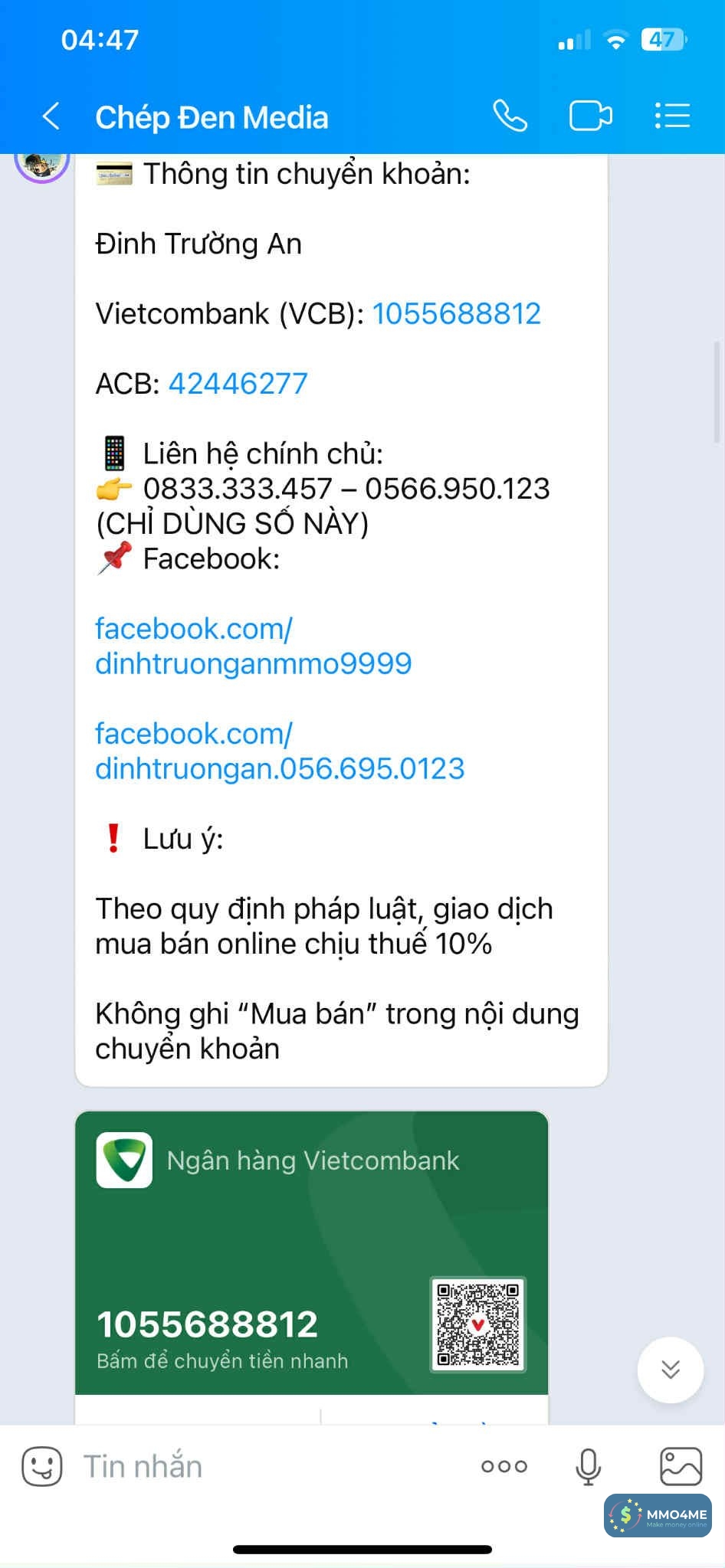
Task: Tap the Chép Đen Media chat title
Action: point(212,117)
